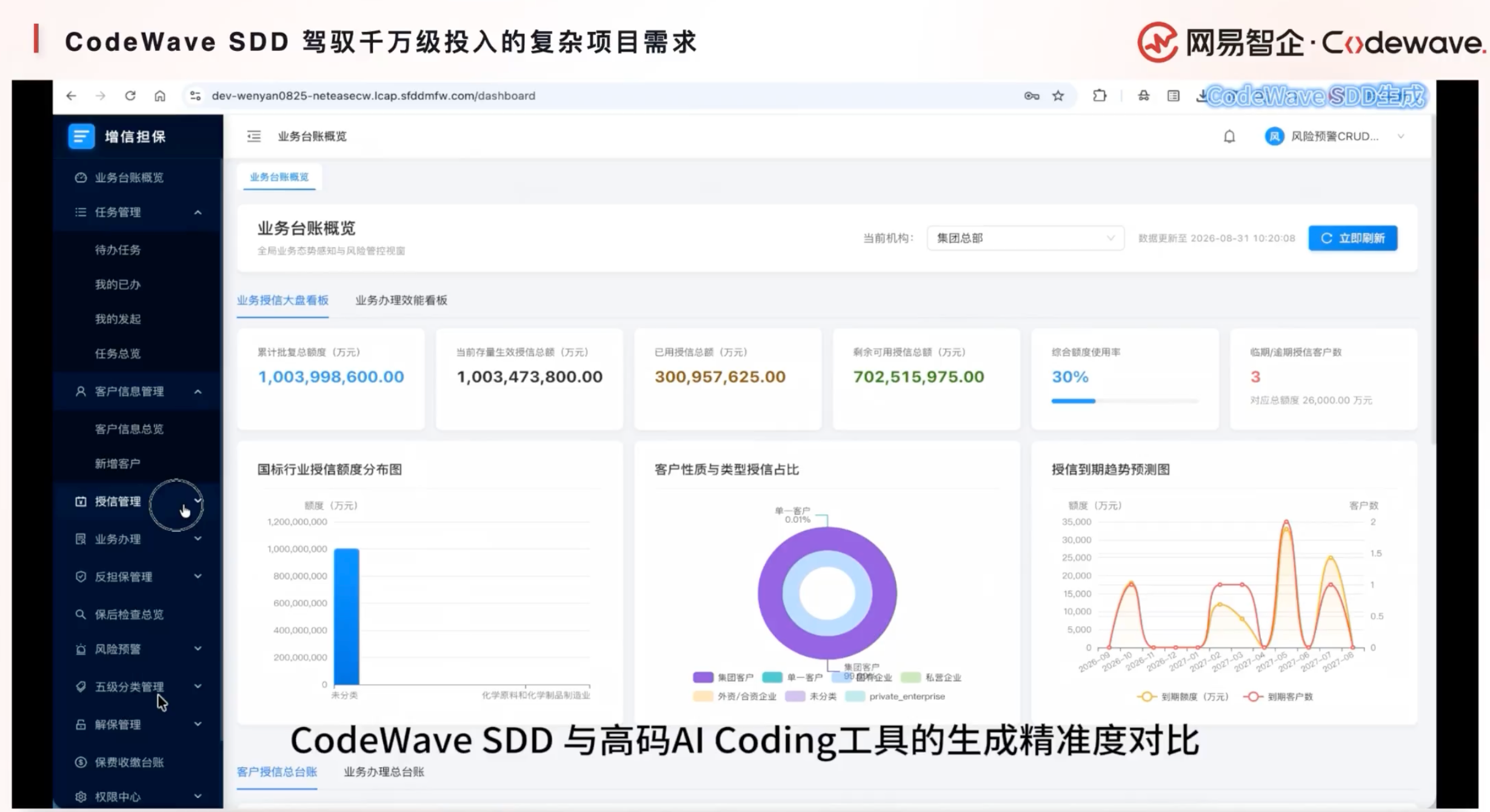The width and height of the screenshot is (1490, 812).
Task: Open 待办任务 in the sidebar
Action: point(118,250)
